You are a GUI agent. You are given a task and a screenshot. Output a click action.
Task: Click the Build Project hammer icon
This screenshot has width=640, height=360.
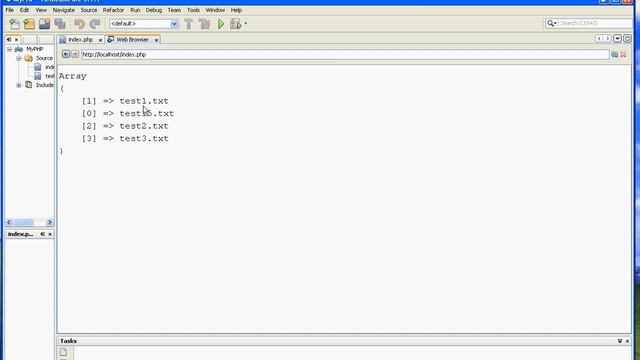189,24
